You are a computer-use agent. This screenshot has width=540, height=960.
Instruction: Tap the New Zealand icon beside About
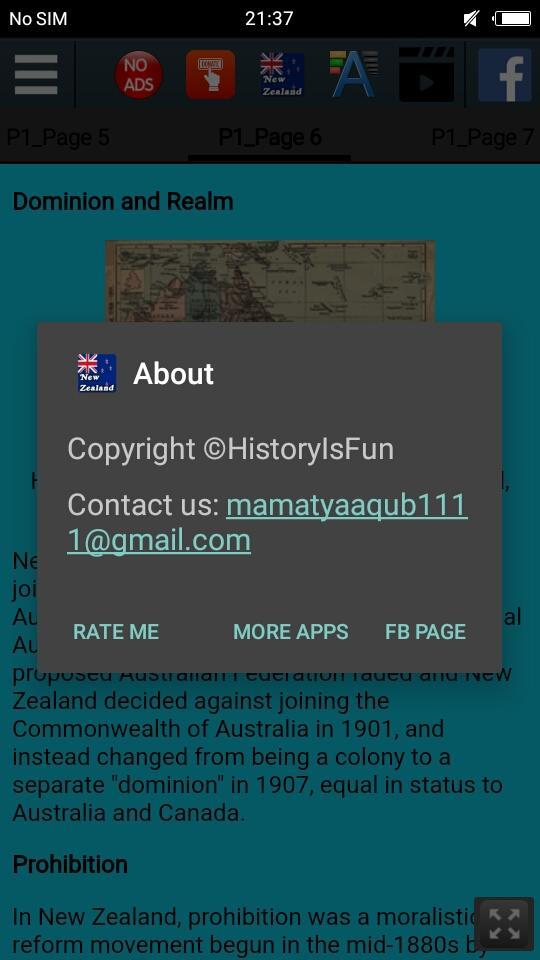(97, 373)
